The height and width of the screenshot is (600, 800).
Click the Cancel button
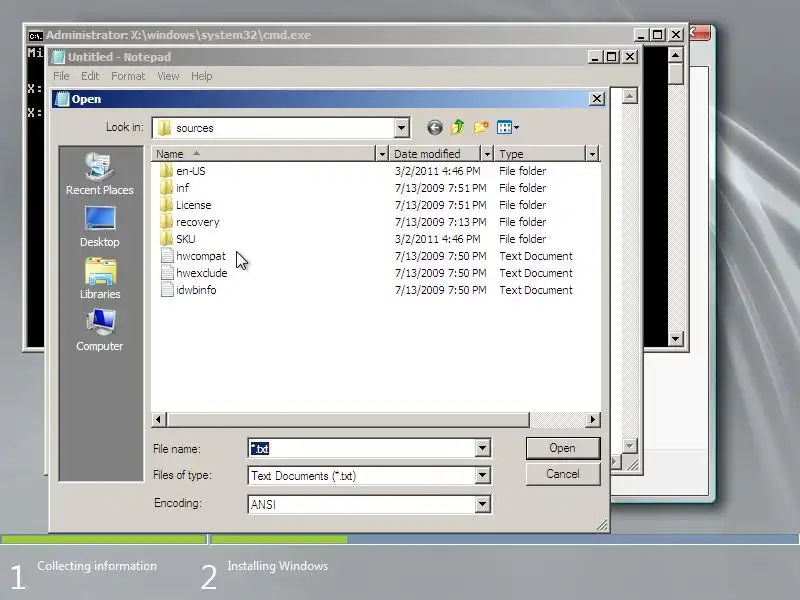pyautogui.click(x=563, y=474)
